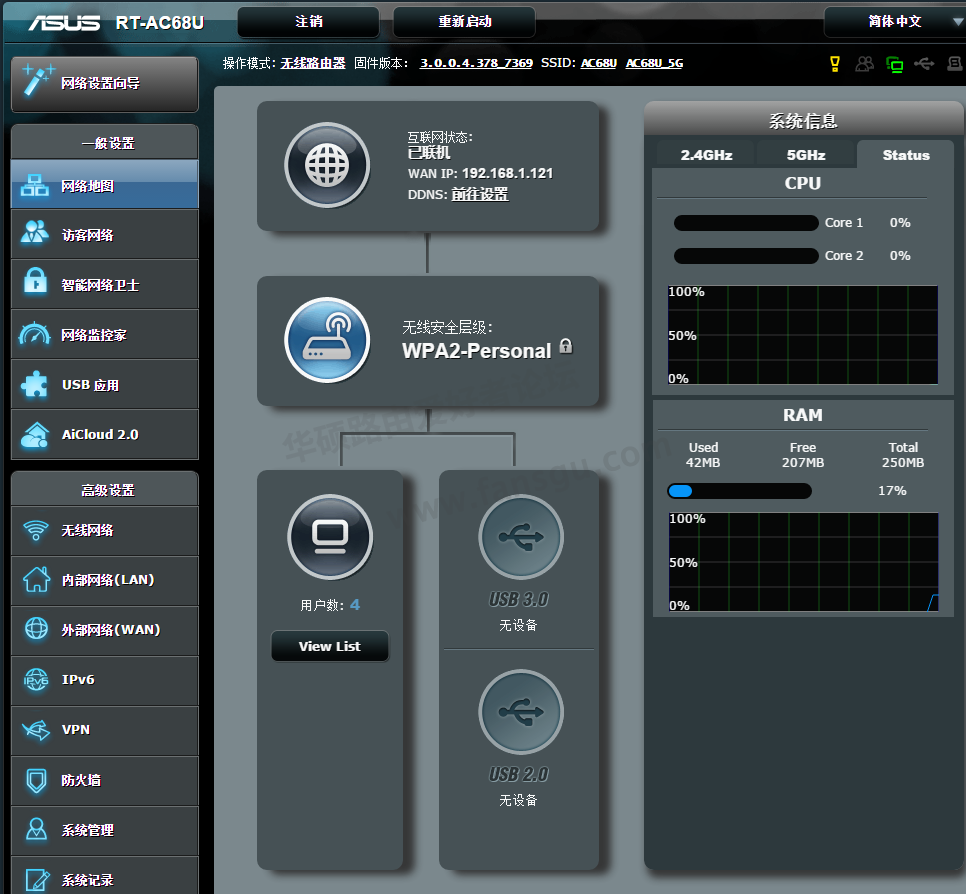The height and width of the screenshot is (894, 966).
Task: Click the 系统记录 log icon
Action: coord(37,880)
